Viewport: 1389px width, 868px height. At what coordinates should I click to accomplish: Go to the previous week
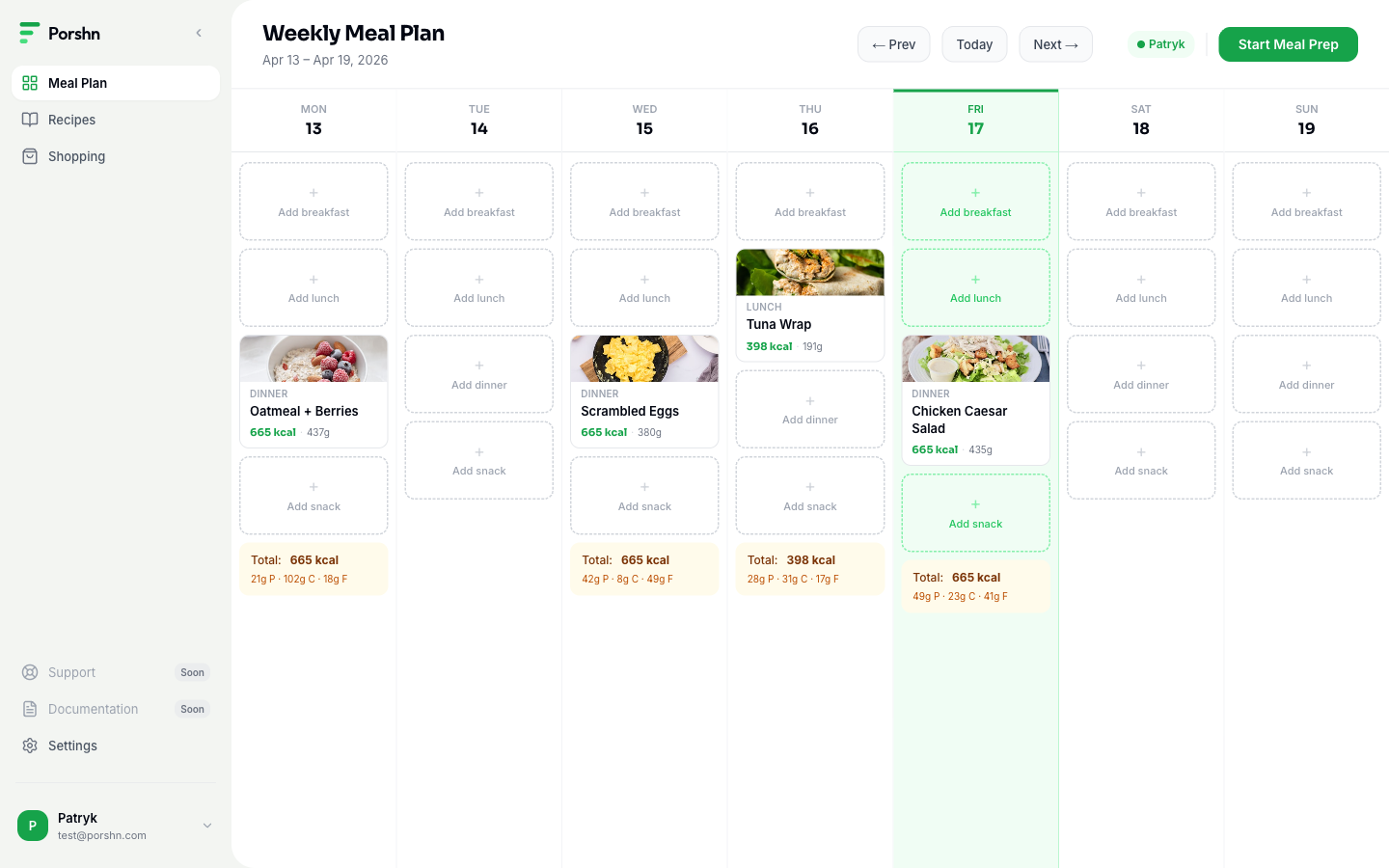(x=893, y=44)
